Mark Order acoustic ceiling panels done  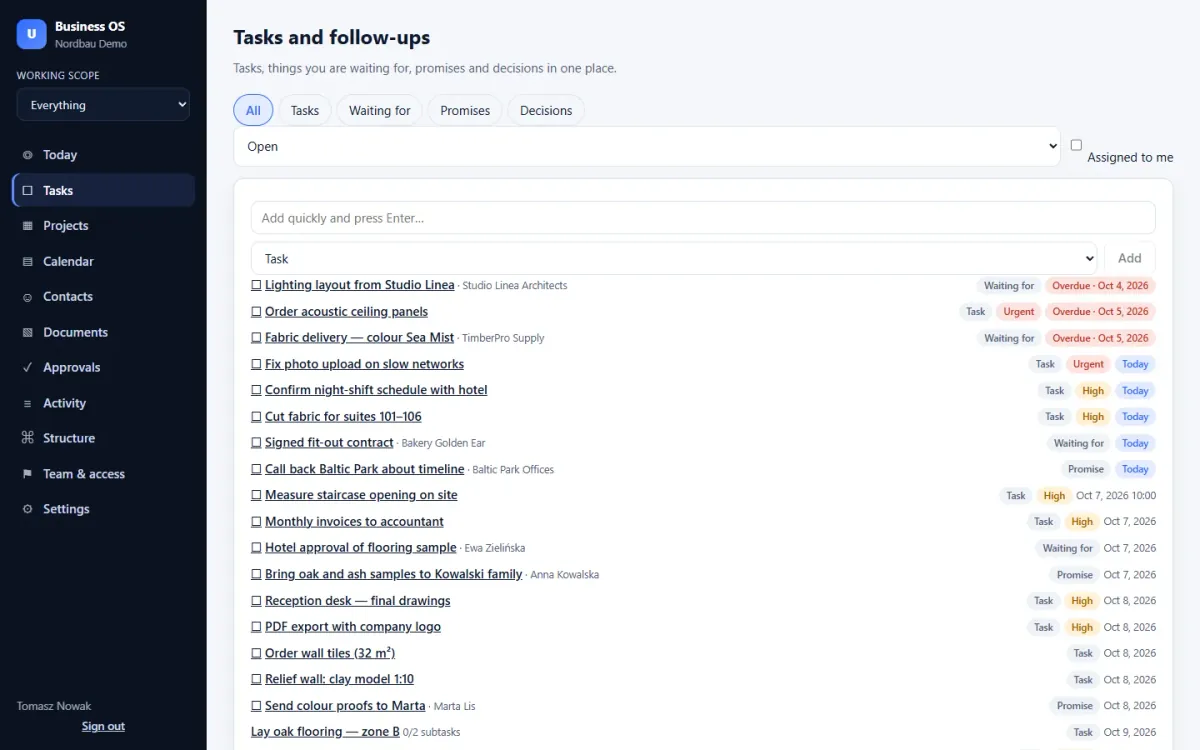[256, 312]
